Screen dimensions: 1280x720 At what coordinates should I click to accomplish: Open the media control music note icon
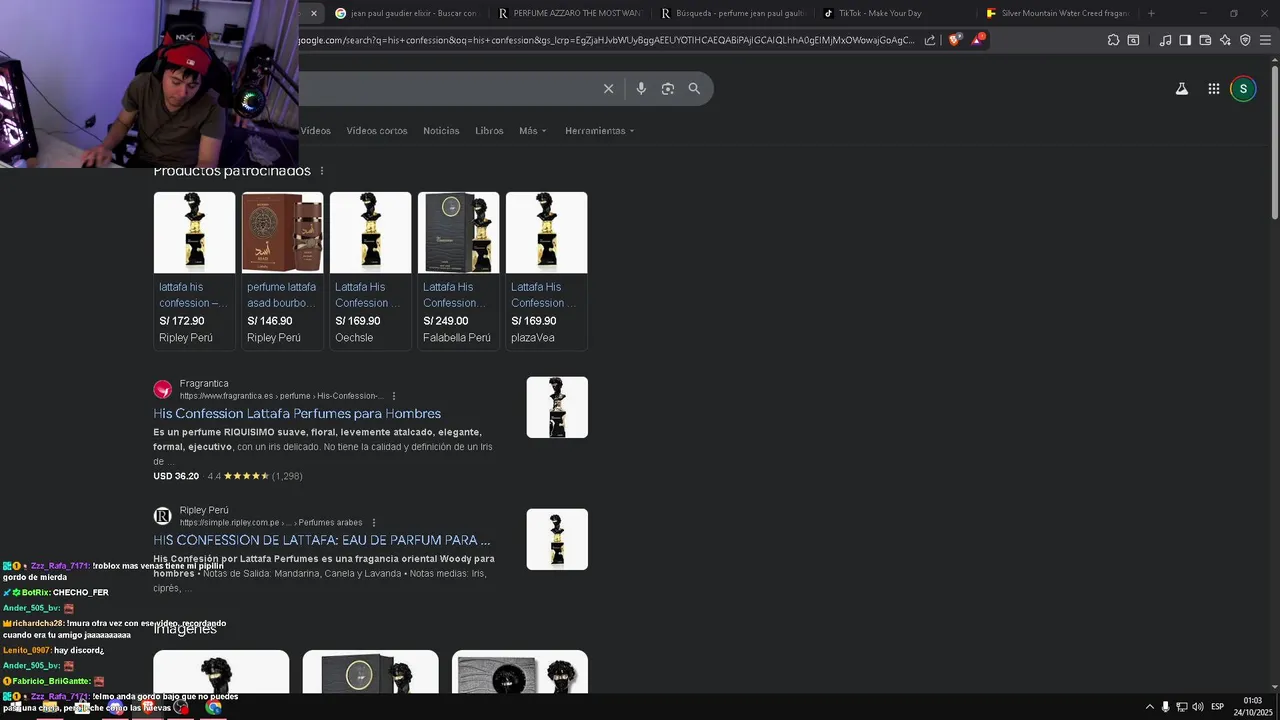pos(1165,40)
